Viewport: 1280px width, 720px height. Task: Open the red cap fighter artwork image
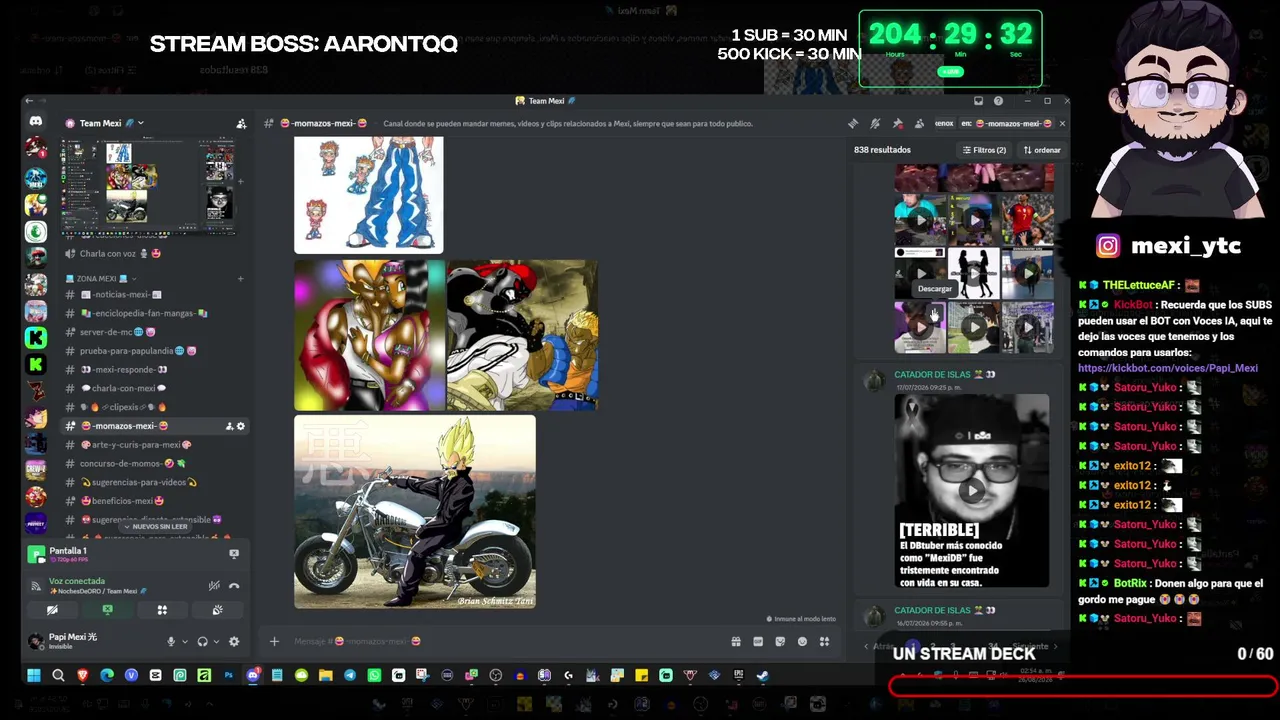point(522,335)
